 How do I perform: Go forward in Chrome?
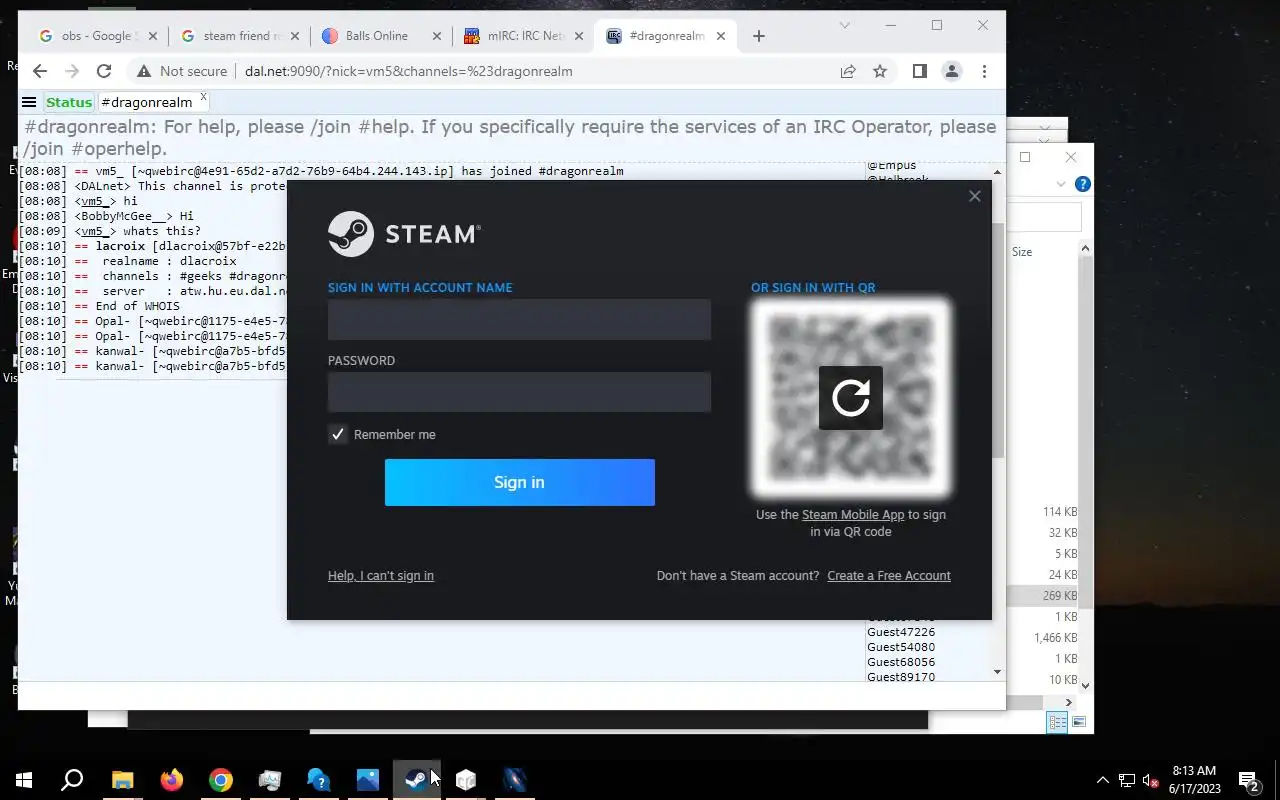tap(72, 71)
